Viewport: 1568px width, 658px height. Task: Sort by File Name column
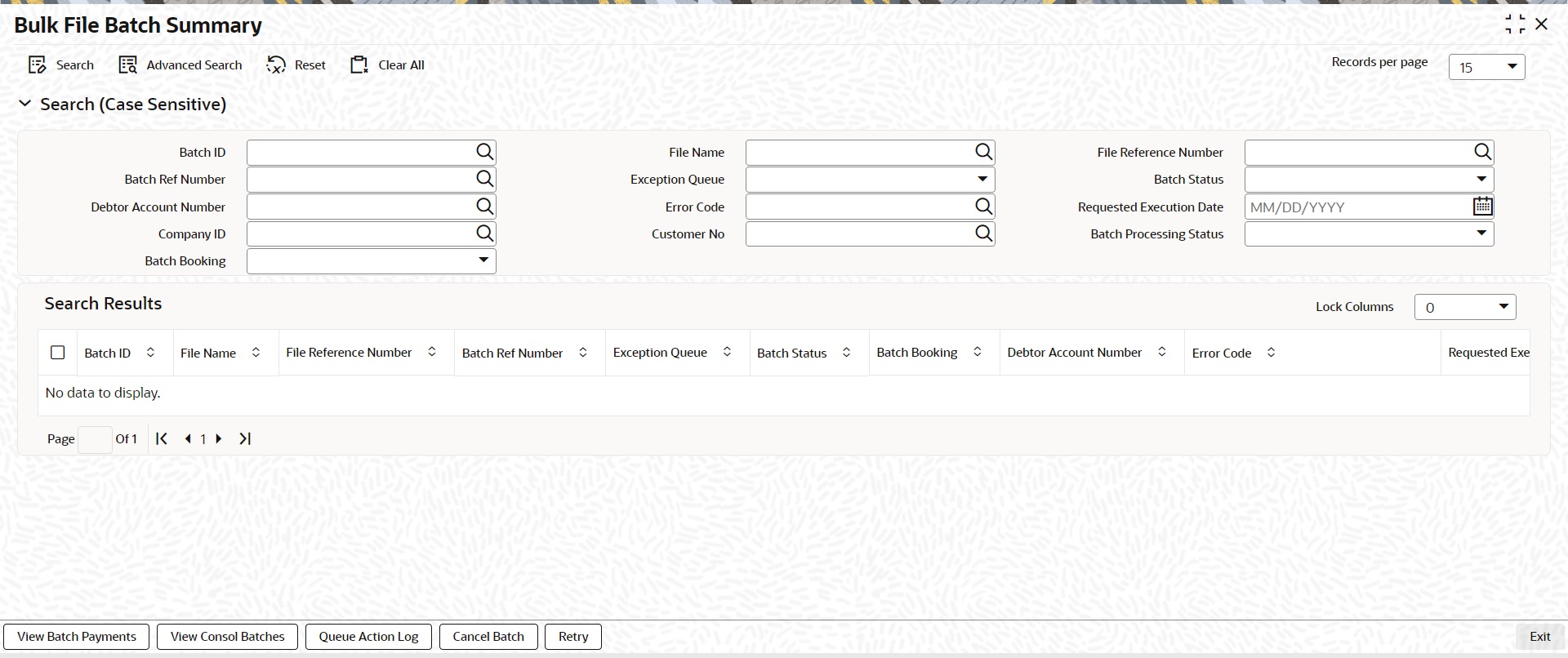256,353
